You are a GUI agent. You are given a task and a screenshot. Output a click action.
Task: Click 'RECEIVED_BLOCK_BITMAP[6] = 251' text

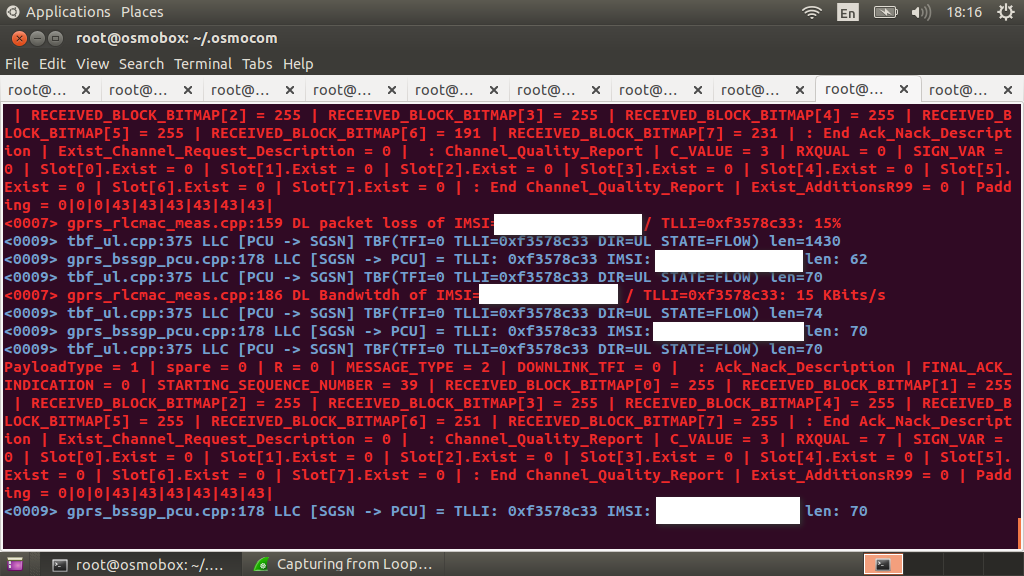click(x=346, y=421)
